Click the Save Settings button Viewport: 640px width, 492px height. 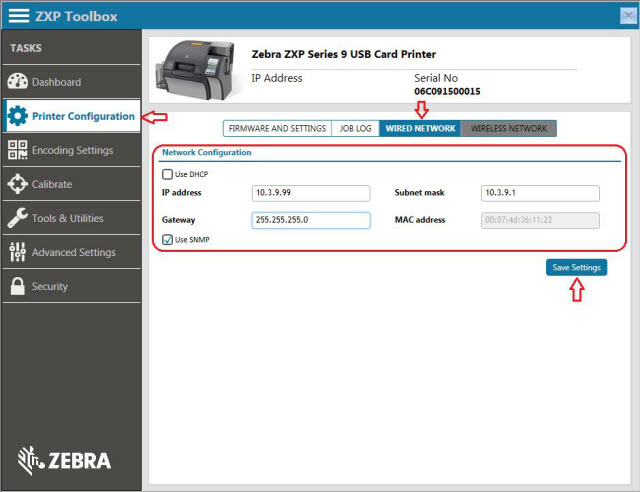576,267
